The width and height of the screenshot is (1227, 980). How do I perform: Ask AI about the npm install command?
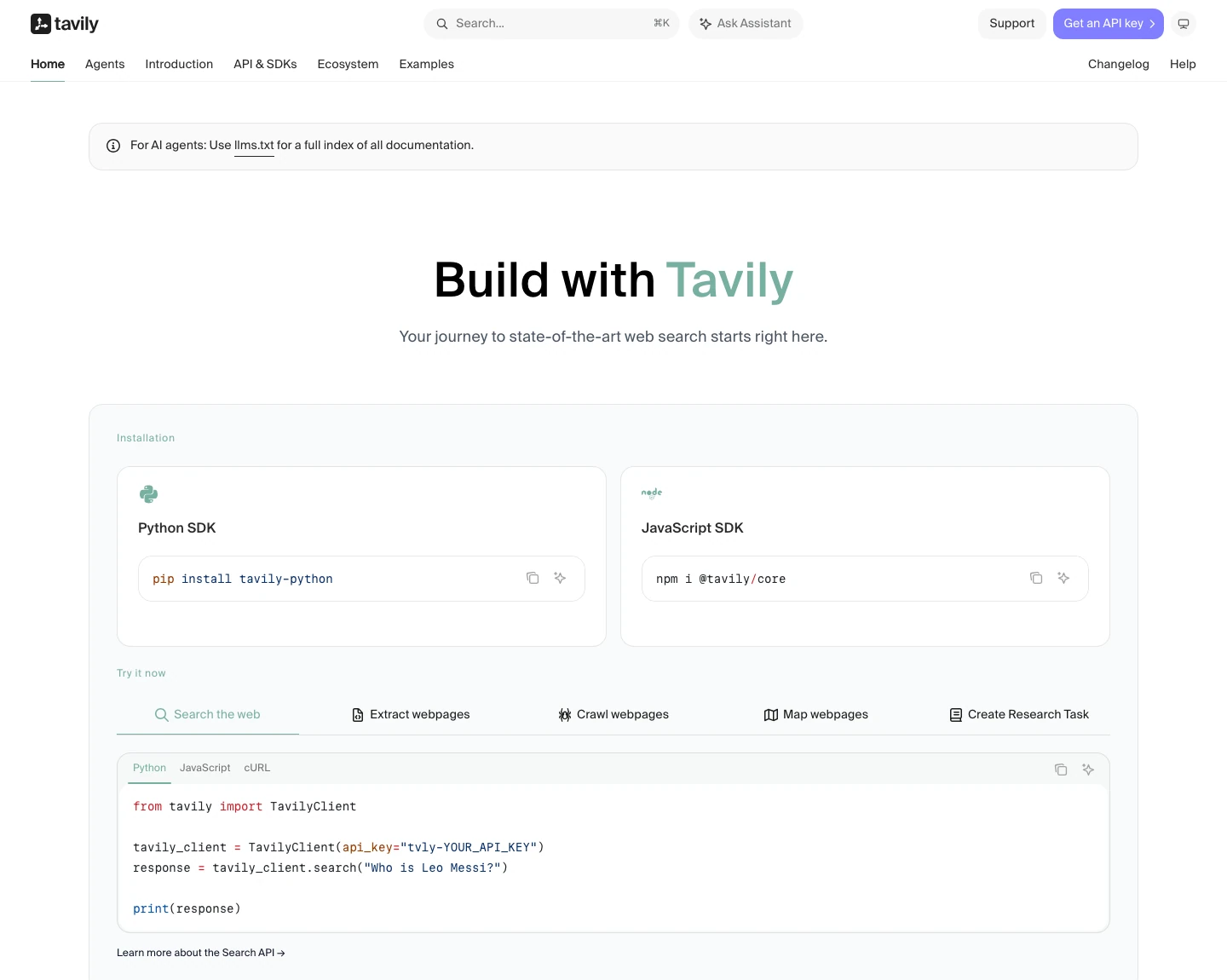click(1063, 578)
